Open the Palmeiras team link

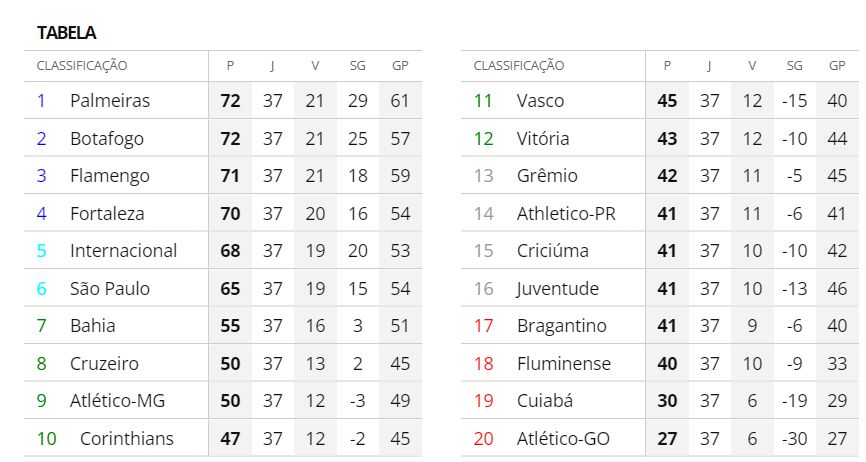pyautogui.click(x=110, y=101)
